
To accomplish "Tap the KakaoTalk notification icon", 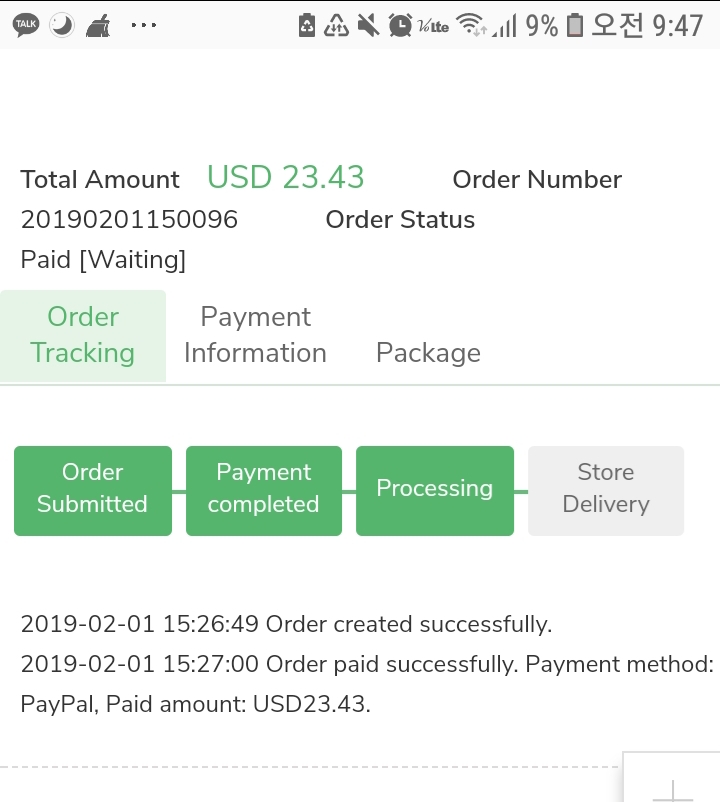I will (x=26, y=25).
